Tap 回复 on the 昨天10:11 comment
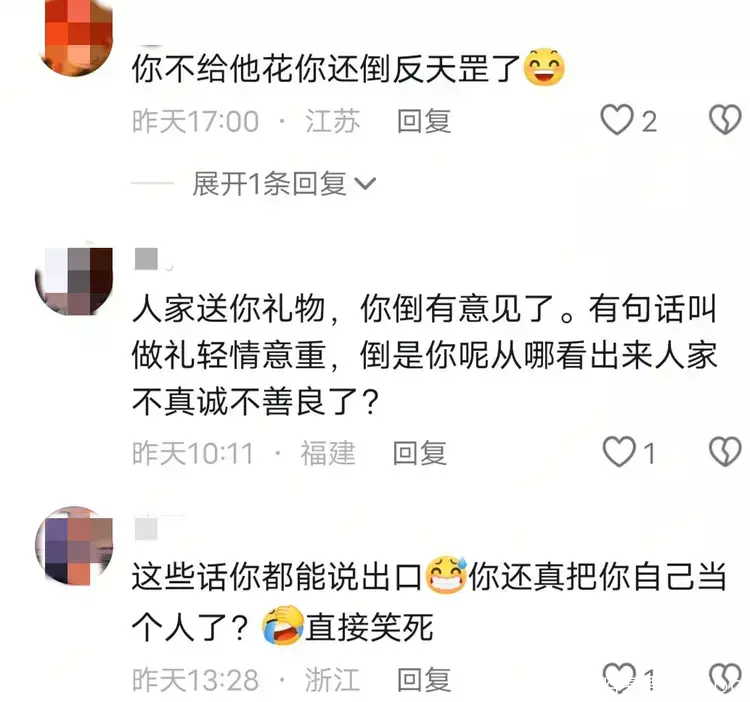Image resolution: width=750 pixels, height=702 pixels. coord(419,453)
